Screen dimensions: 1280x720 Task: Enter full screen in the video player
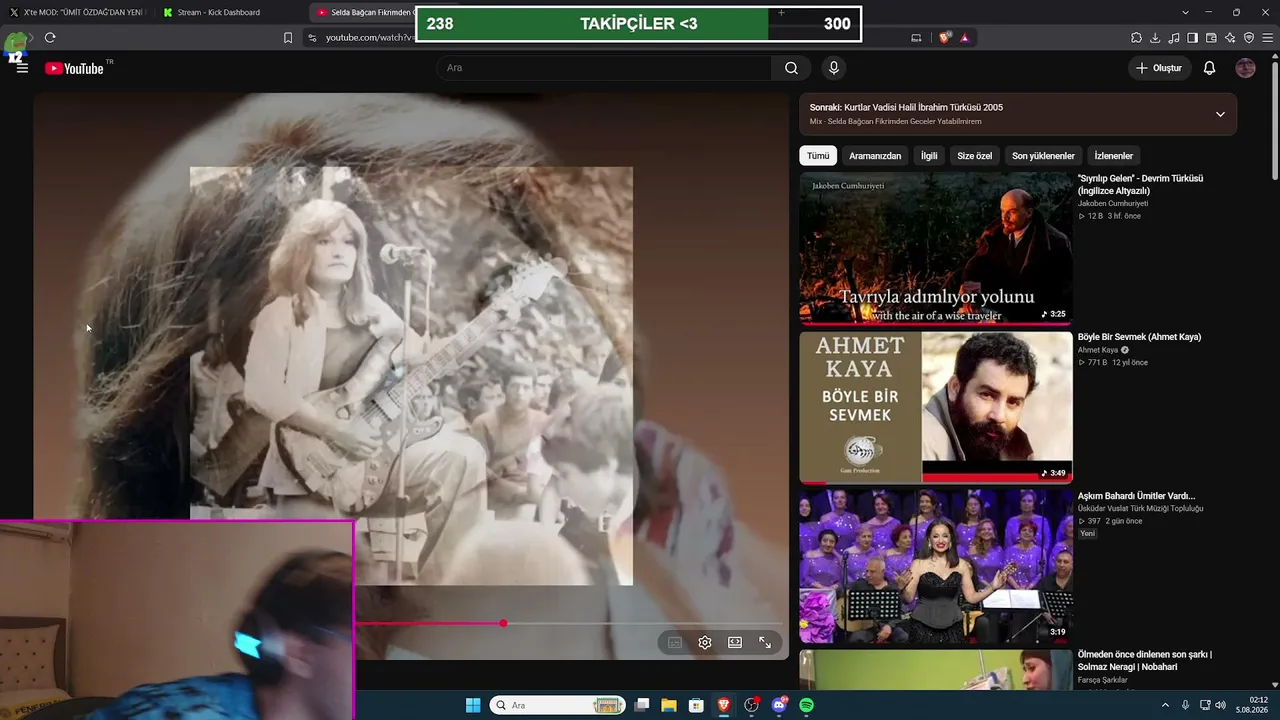[765, 643]
